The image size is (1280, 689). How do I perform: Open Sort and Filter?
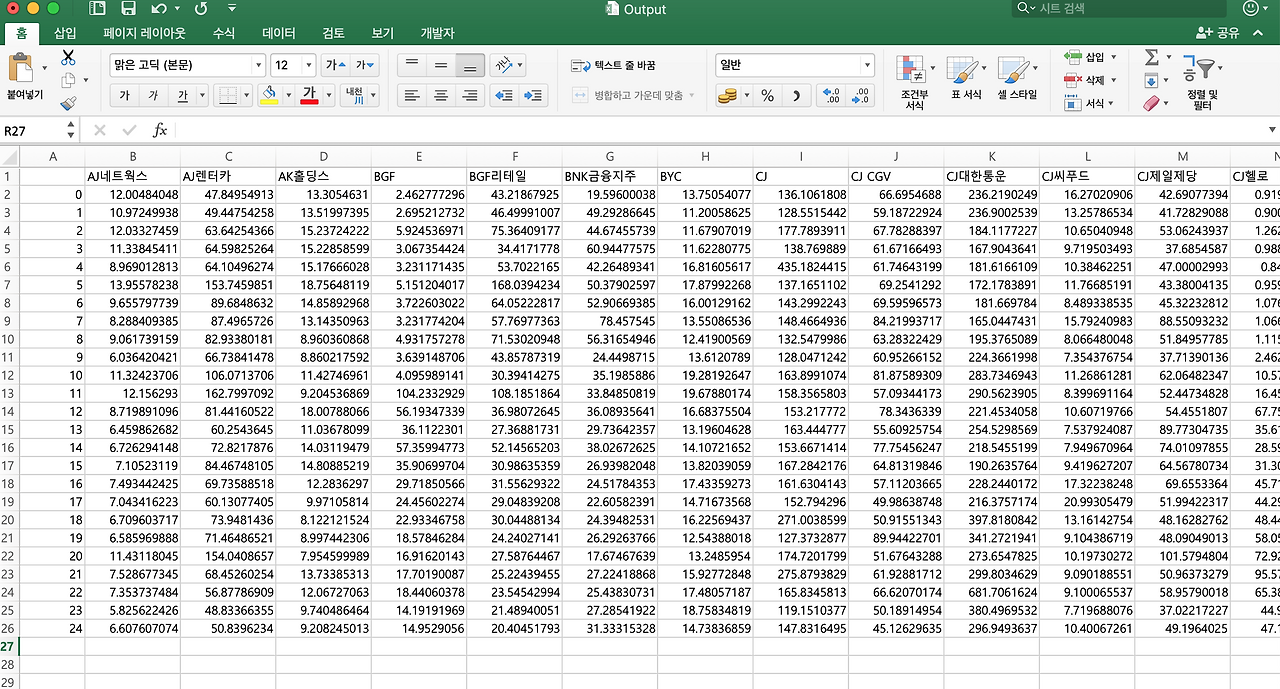click(1202, 83)
